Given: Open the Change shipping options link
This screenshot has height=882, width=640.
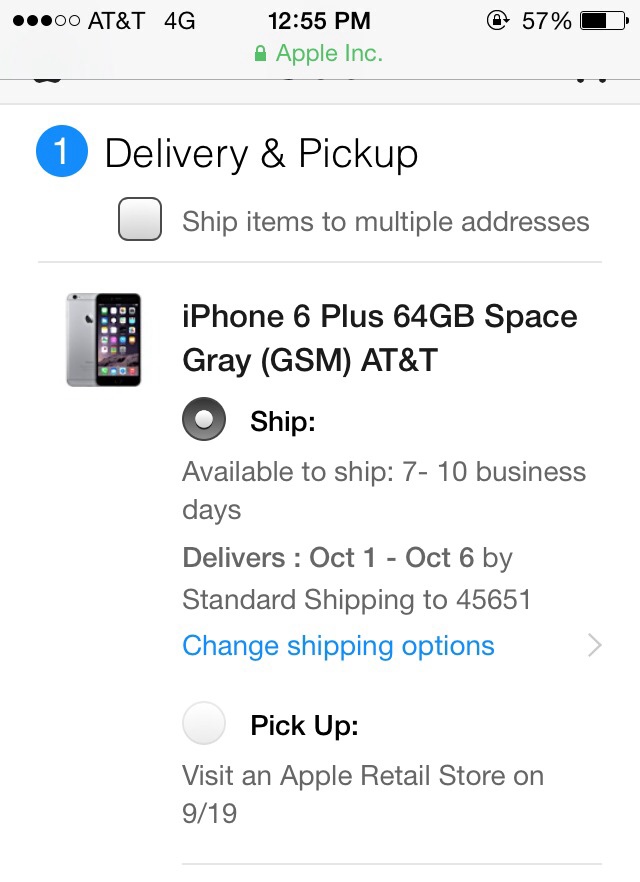Looking at the screenshot, I should pyautogui.click(x=338, y=646).
